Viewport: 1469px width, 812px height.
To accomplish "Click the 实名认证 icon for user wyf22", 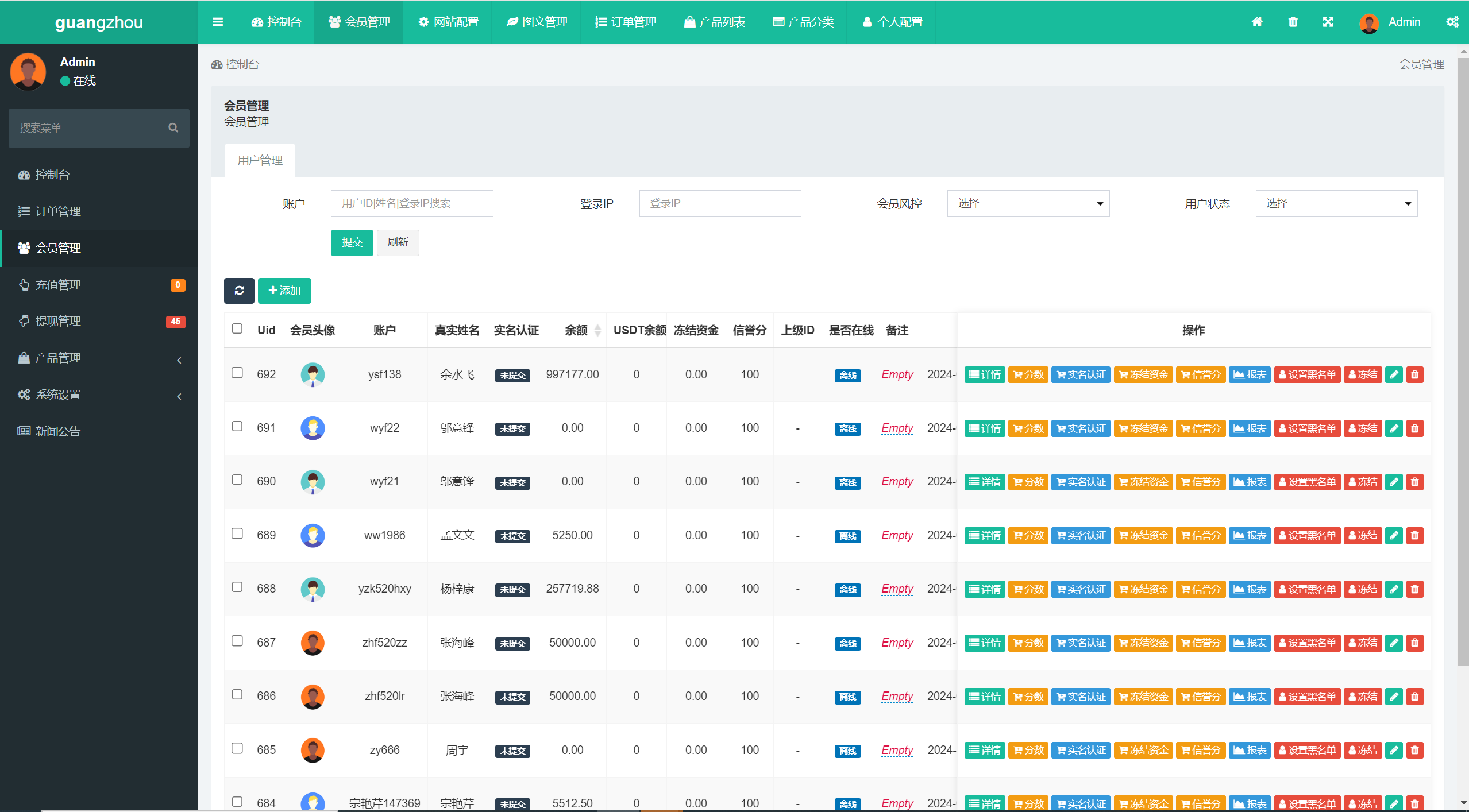I will (x=1080, y=427).
